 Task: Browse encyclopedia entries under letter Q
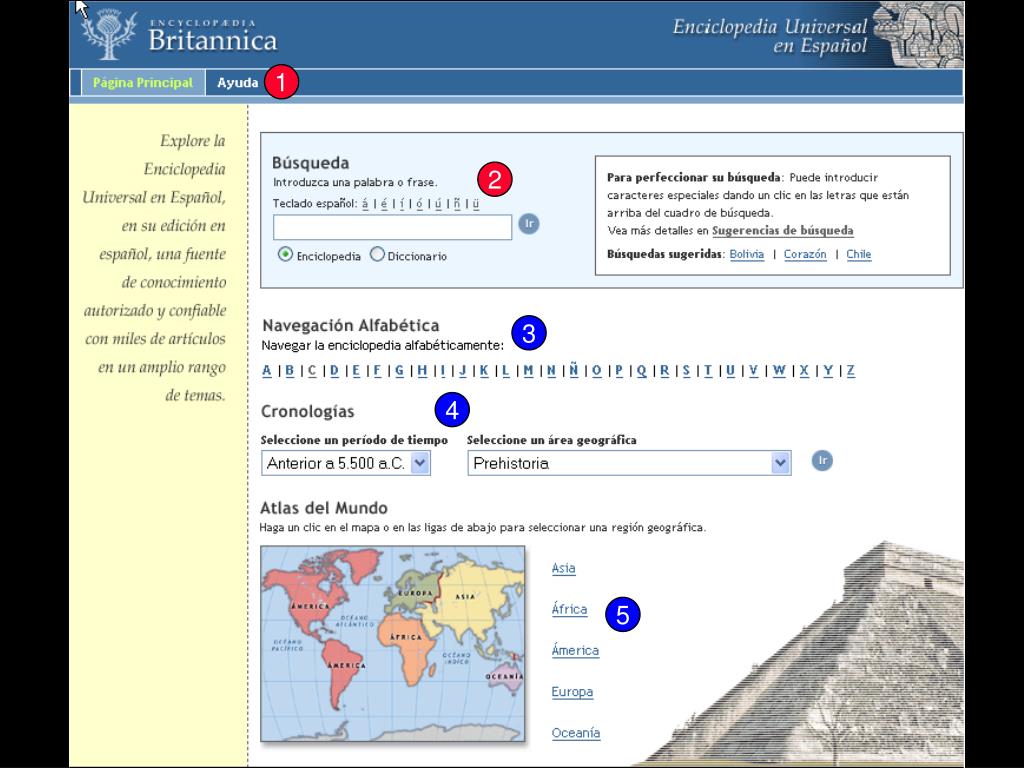click(x=641, y=371)
